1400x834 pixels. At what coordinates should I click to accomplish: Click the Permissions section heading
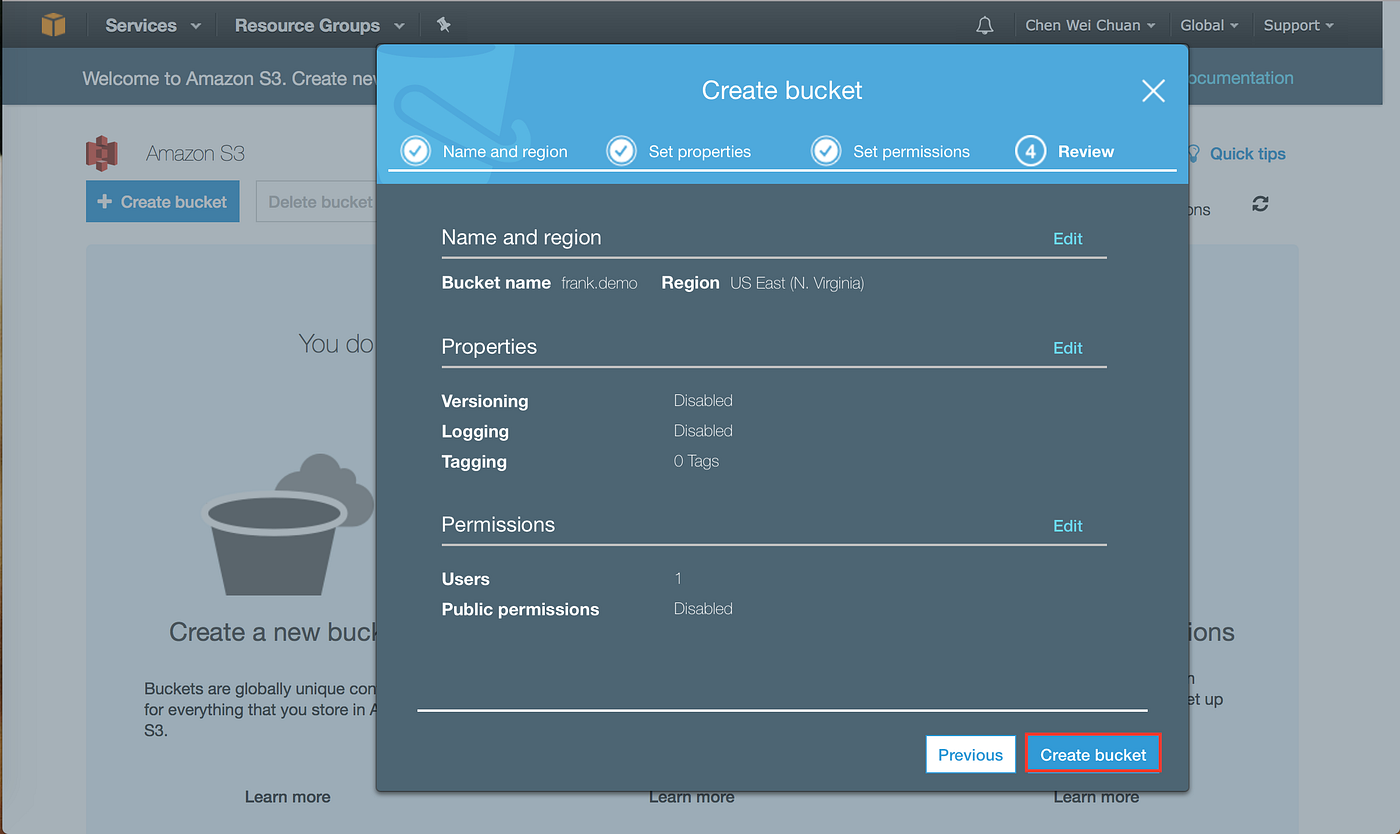498,525
